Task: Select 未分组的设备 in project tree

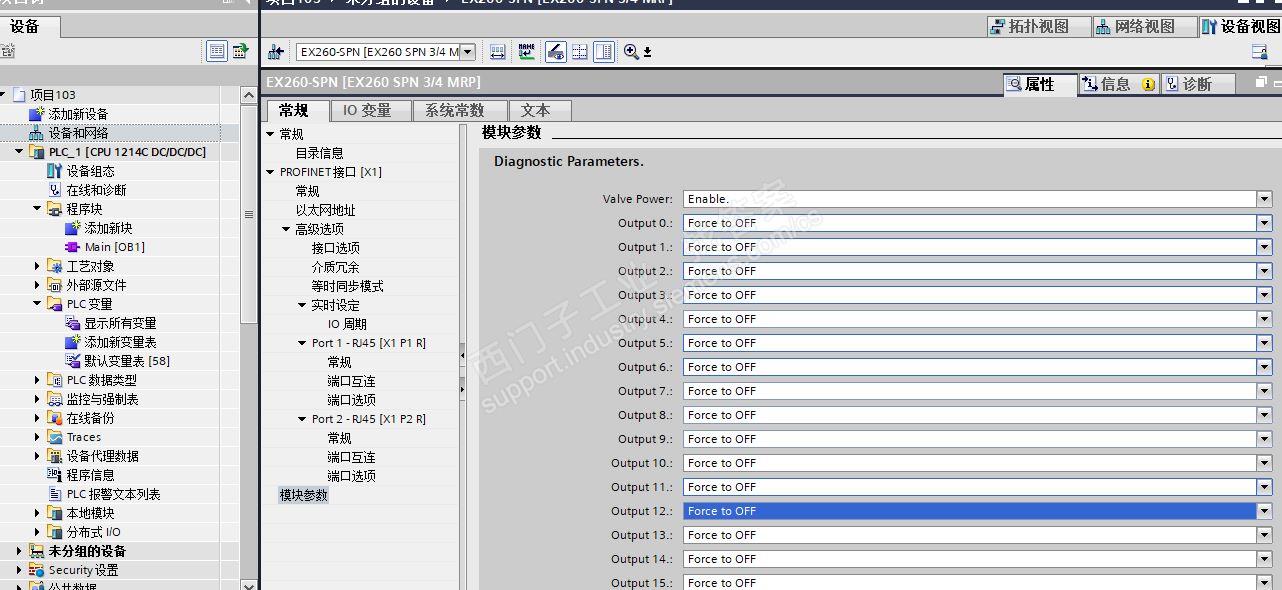Action: pyautogui.click(x=87, y=551)
